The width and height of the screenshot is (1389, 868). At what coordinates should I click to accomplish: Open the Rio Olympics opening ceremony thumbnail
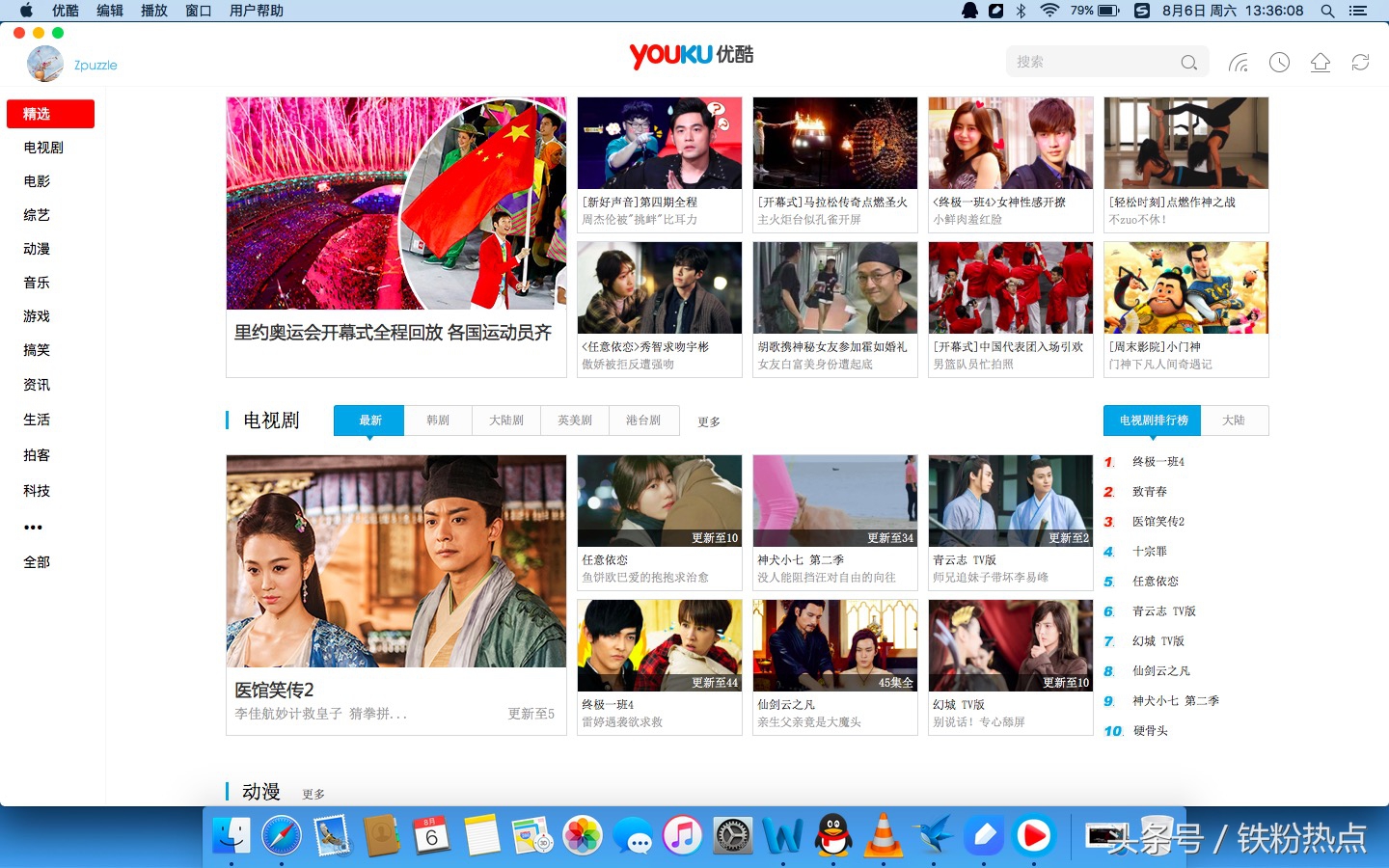(x=395, y=203)
